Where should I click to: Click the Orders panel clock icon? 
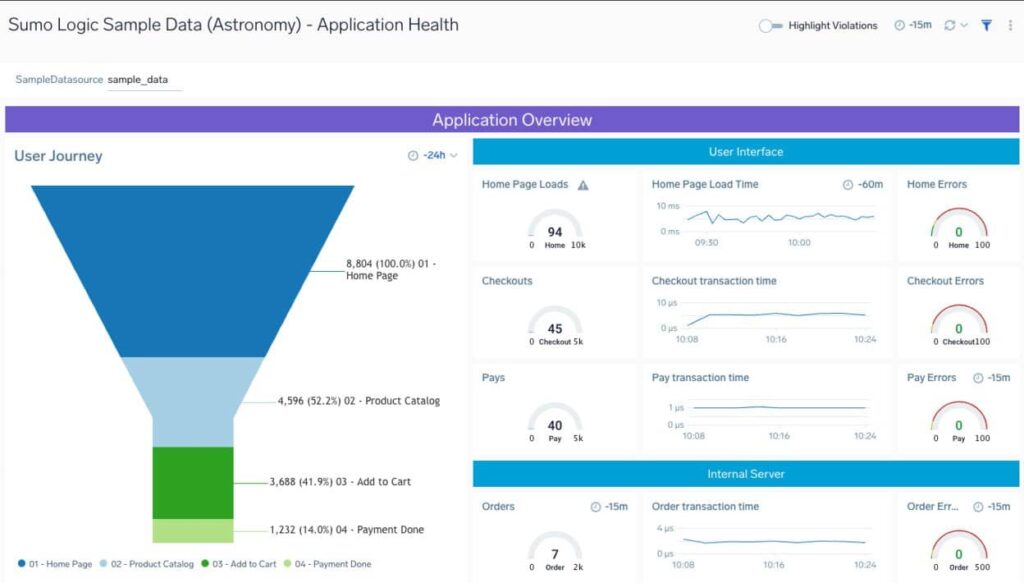click(x=596, y=507)
